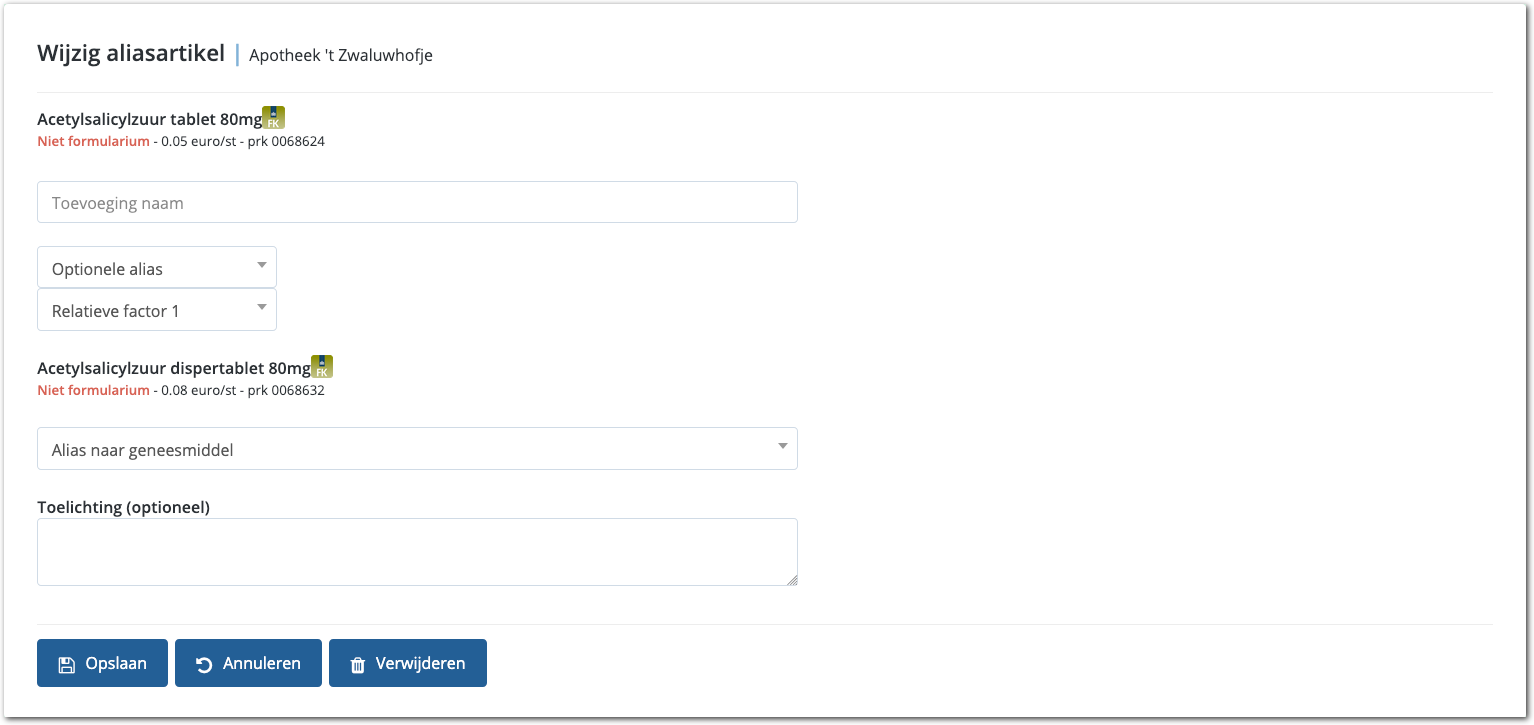Click inside the Toelichting (optioneel) text area
Image resolution: width=1534 pixels, height=725 pixels.
click(x=417, y=551)
